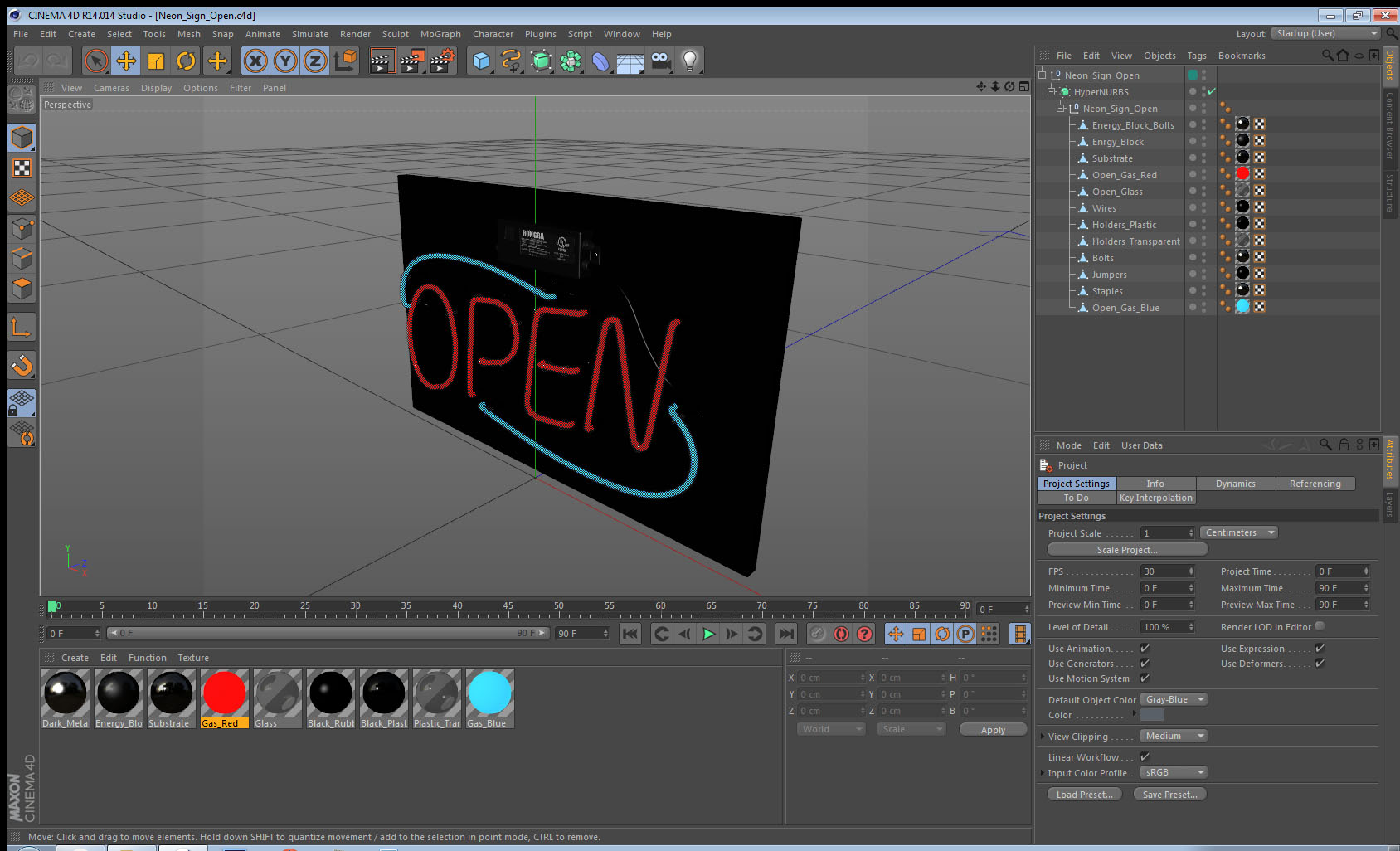Select the Live Selection tool

pyautogui.click(x=96, y=61)
